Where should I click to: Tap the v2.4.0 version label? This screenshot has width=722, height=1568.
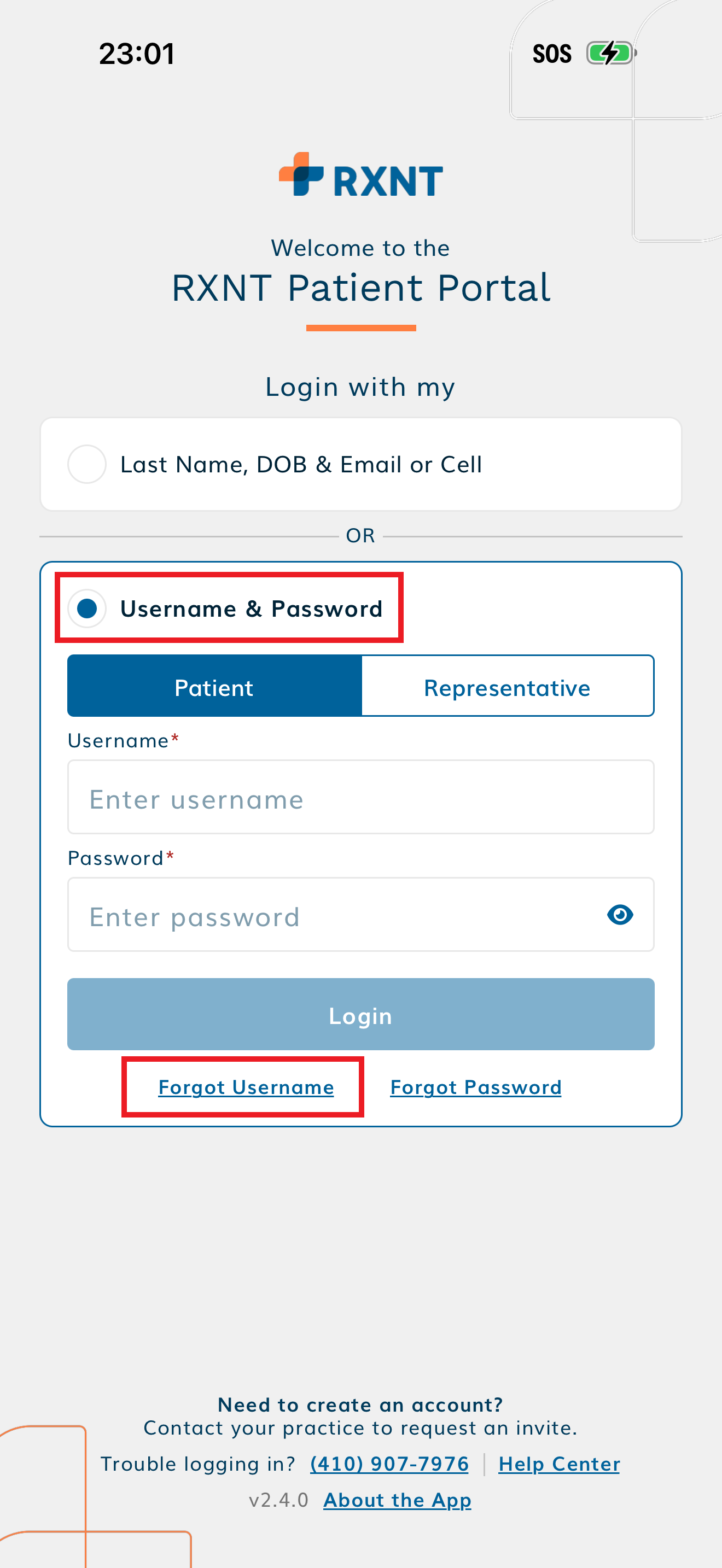(x=279, y=1500)
